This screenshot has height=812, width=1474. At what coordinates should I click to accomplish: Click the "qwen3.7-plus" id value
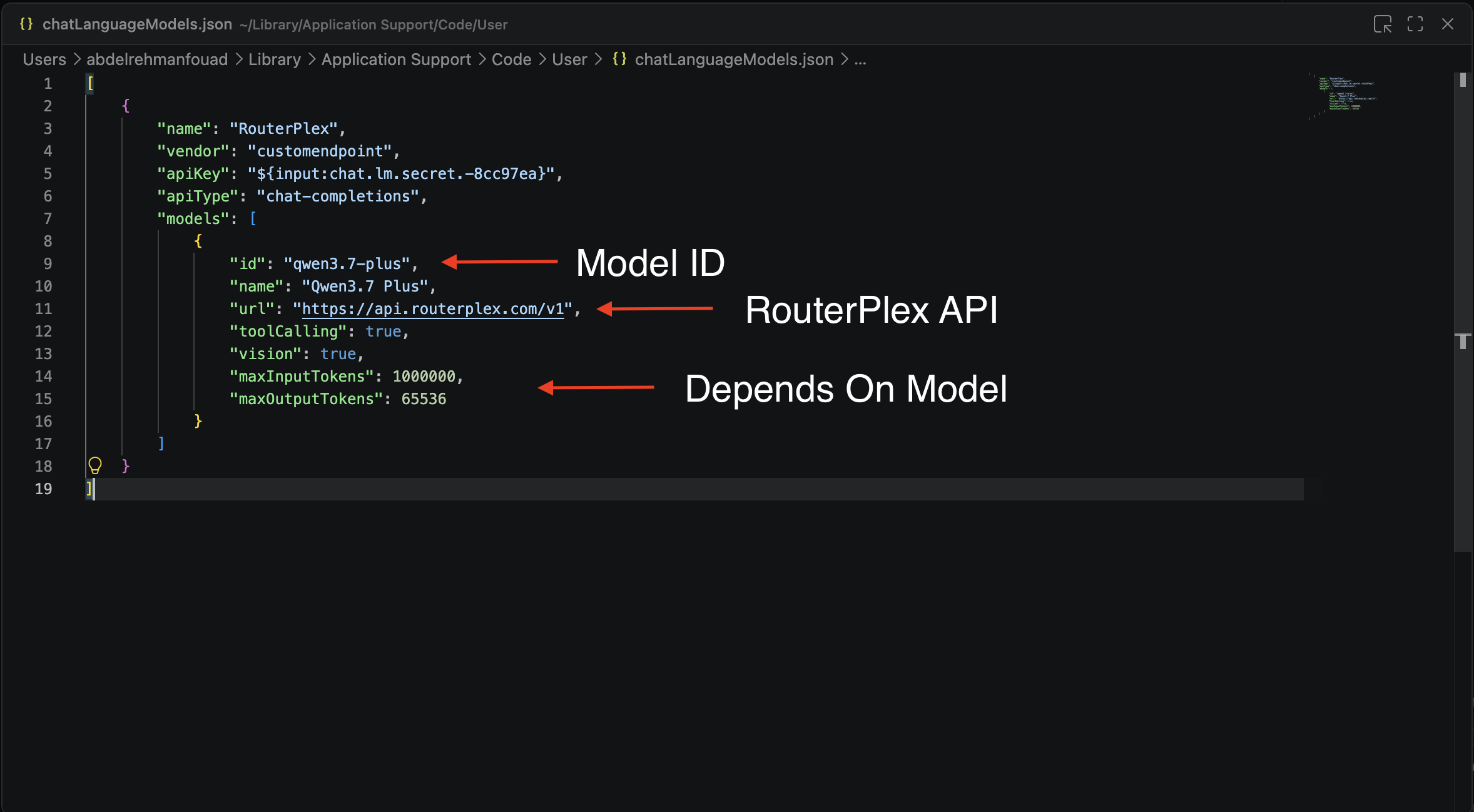[x=347, y=263]
